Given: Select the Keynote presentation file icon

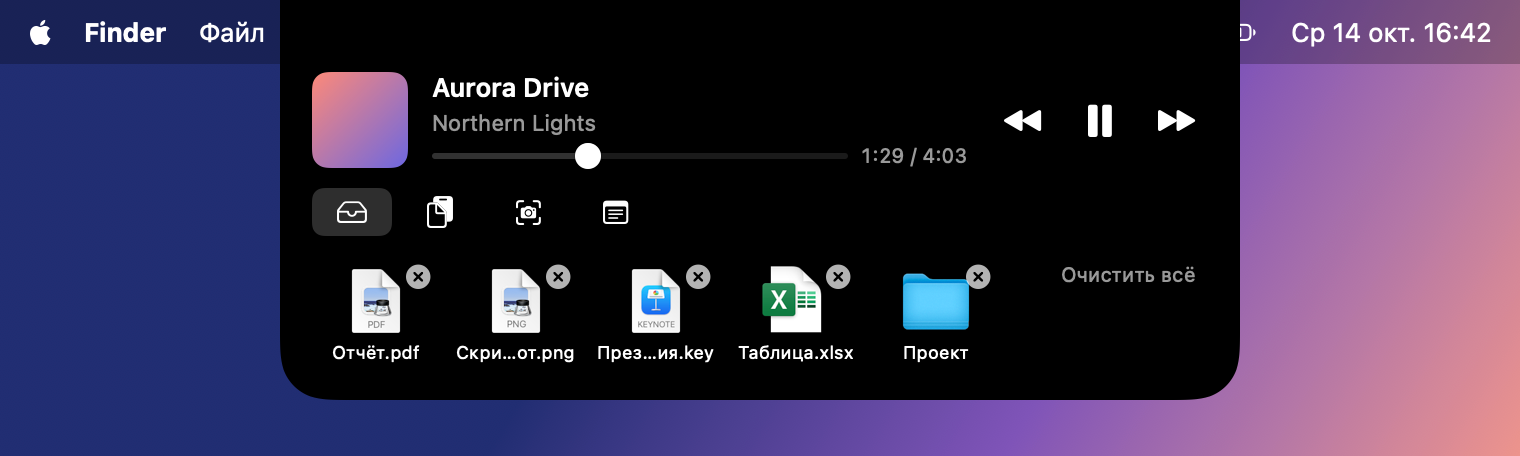Looking at the screenshot, I should click(656, 301).
